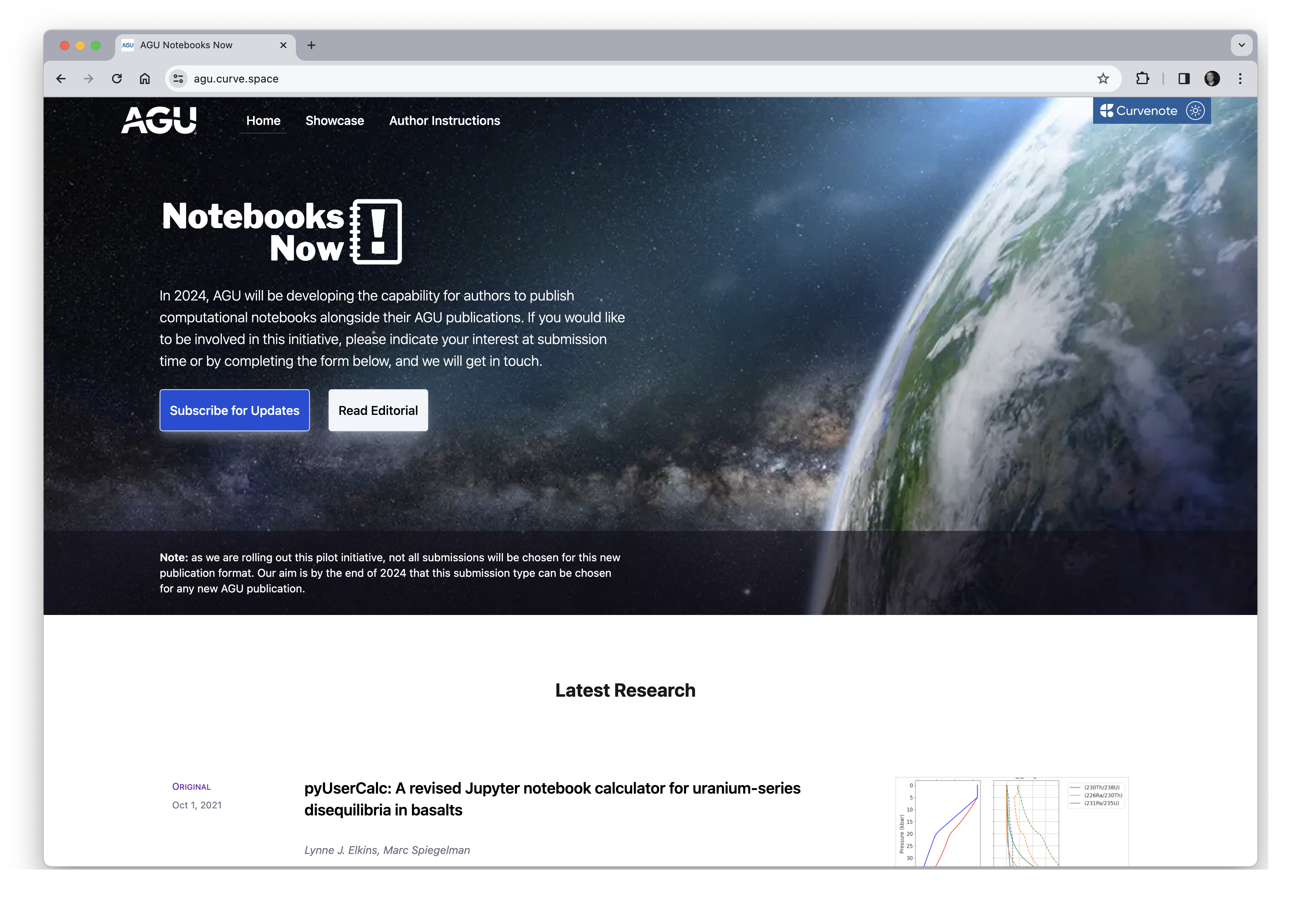Toggle light/dark theme with the sun icon
1301x924 pixels.
[1196, 111]
